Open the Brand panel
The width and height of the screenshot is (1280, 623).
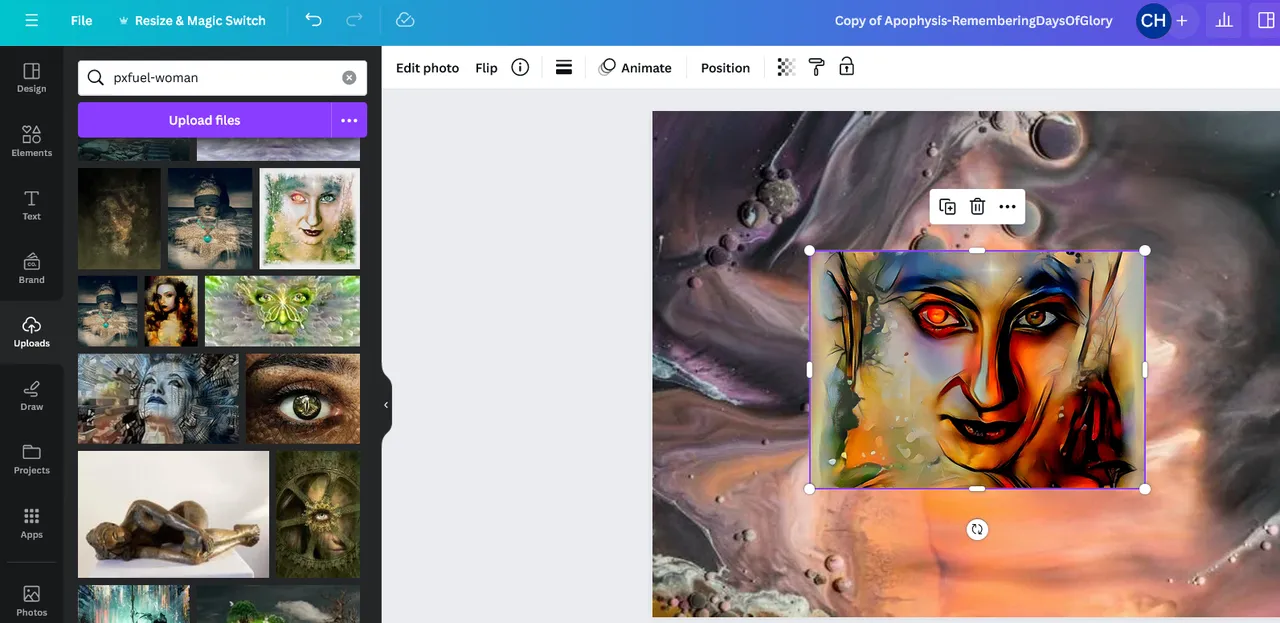coord(32,268)
